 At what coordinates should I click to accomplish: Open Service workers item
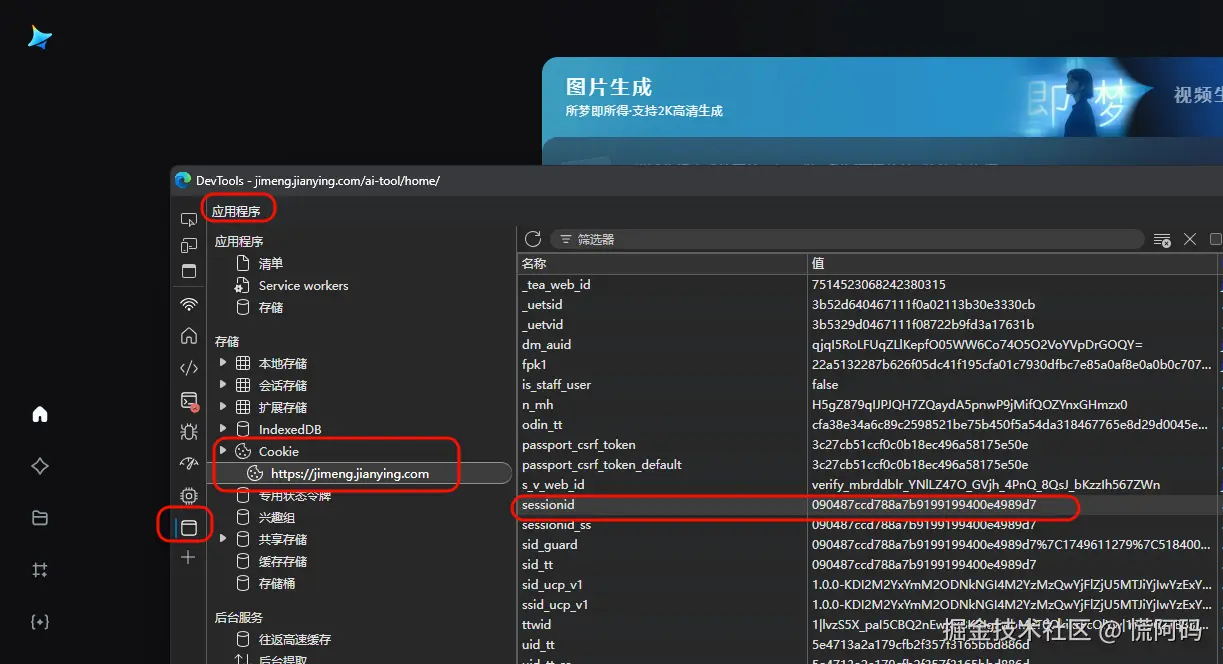pyautogui.click(x=303, y=285)
